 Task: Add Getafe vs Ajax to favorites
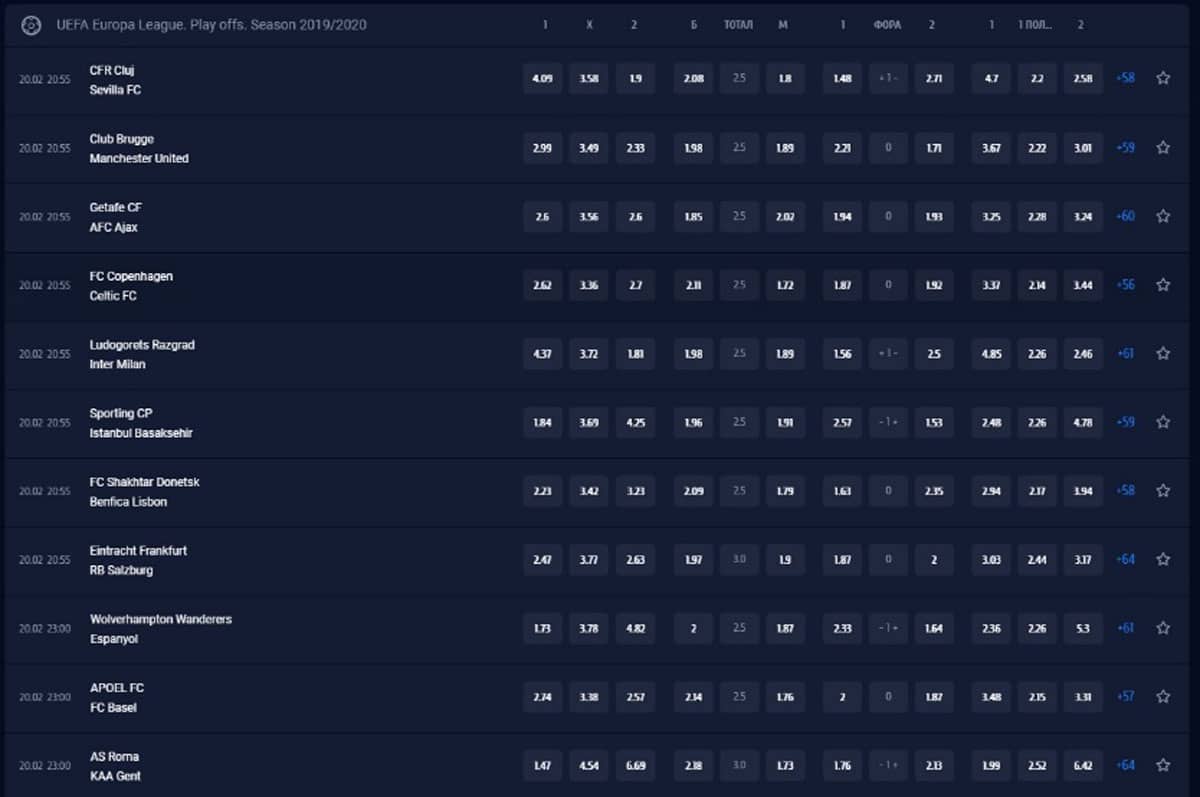point(1163,216)
